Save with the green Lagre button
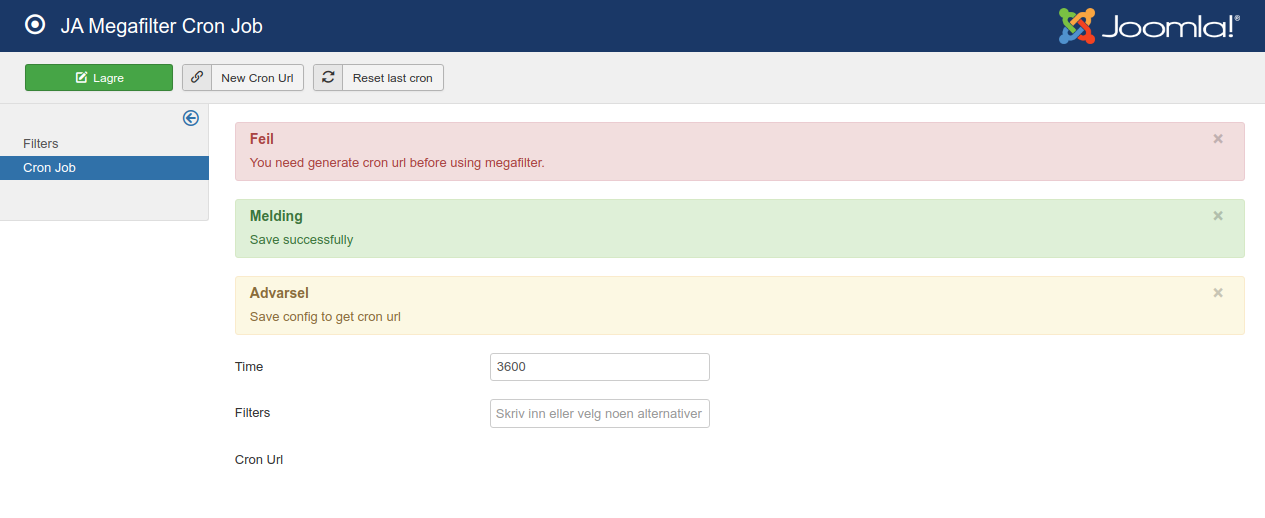This screenshot has height=518, width=1265. [99, 78]
